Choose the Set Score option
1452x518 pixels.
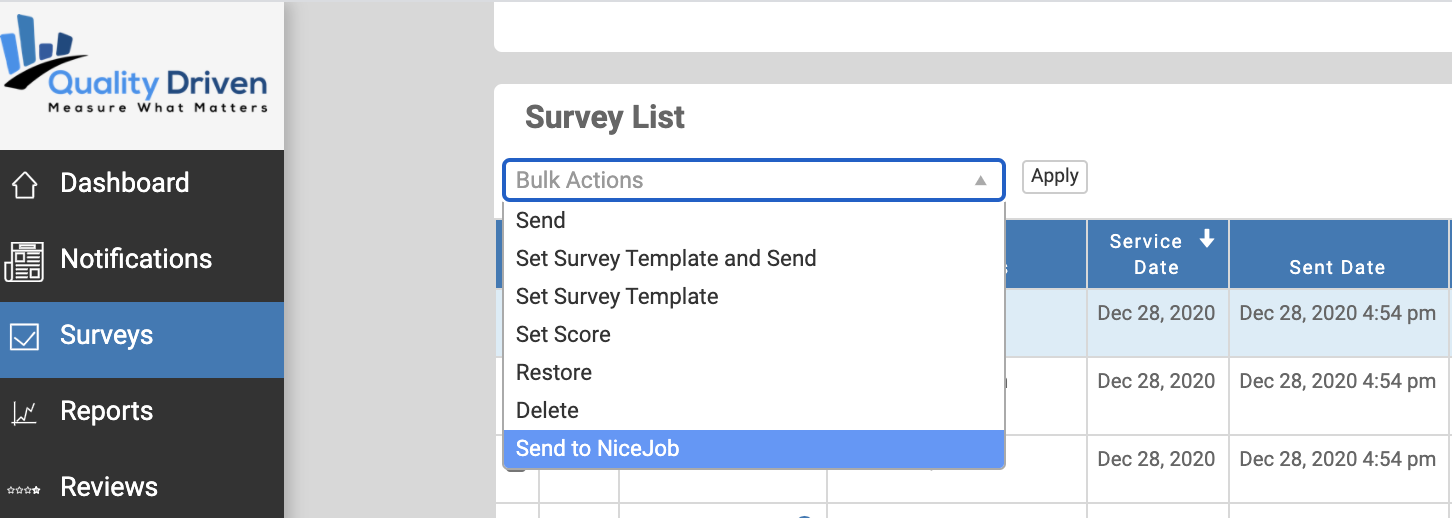point(754,335)
